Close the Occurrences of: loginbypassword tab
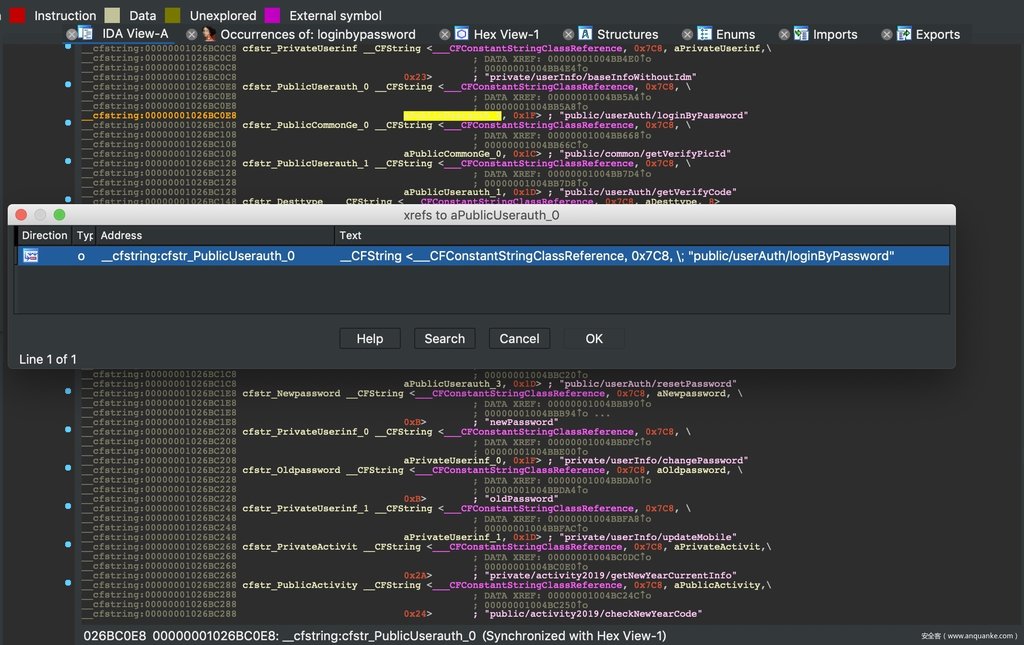This screenshot has height=645, width=1024. [192, 35]
